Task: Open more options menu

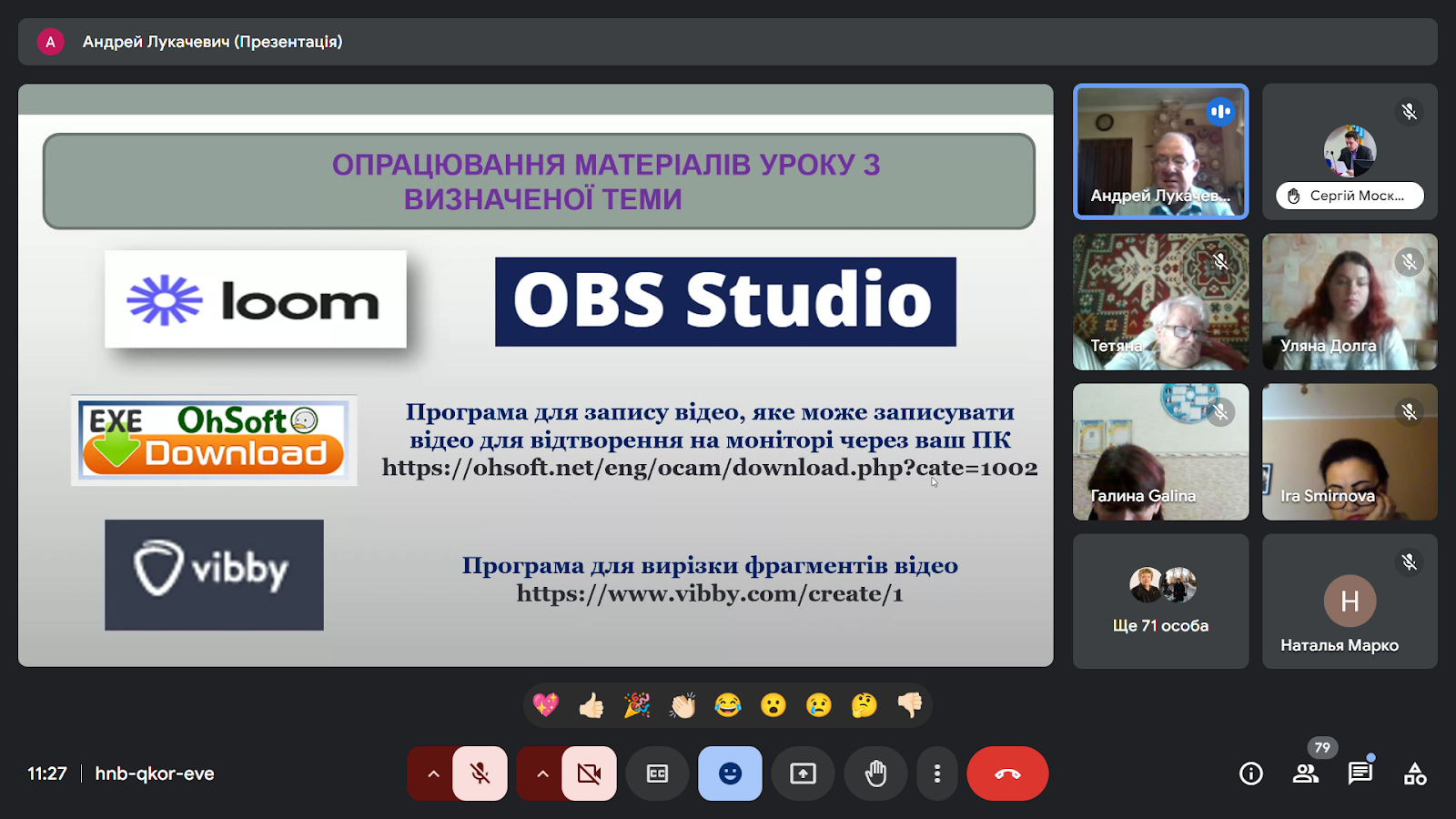Action: (x=936, y=773)
